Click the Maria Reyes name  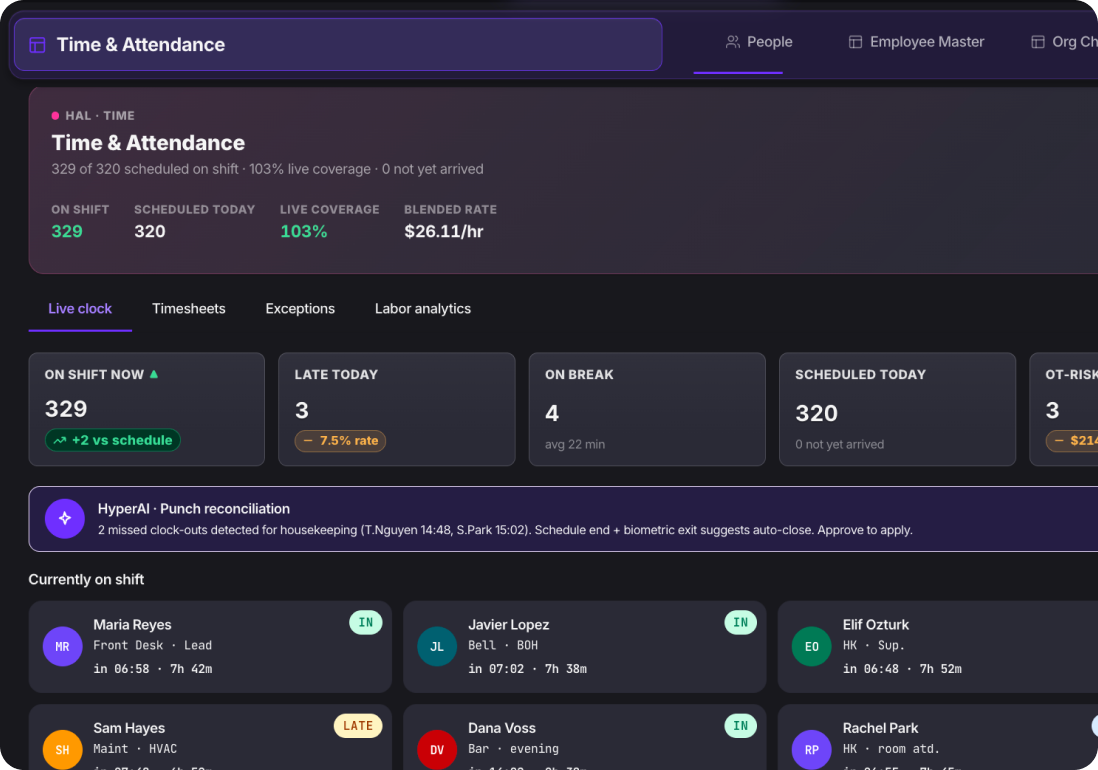[132, 624]
